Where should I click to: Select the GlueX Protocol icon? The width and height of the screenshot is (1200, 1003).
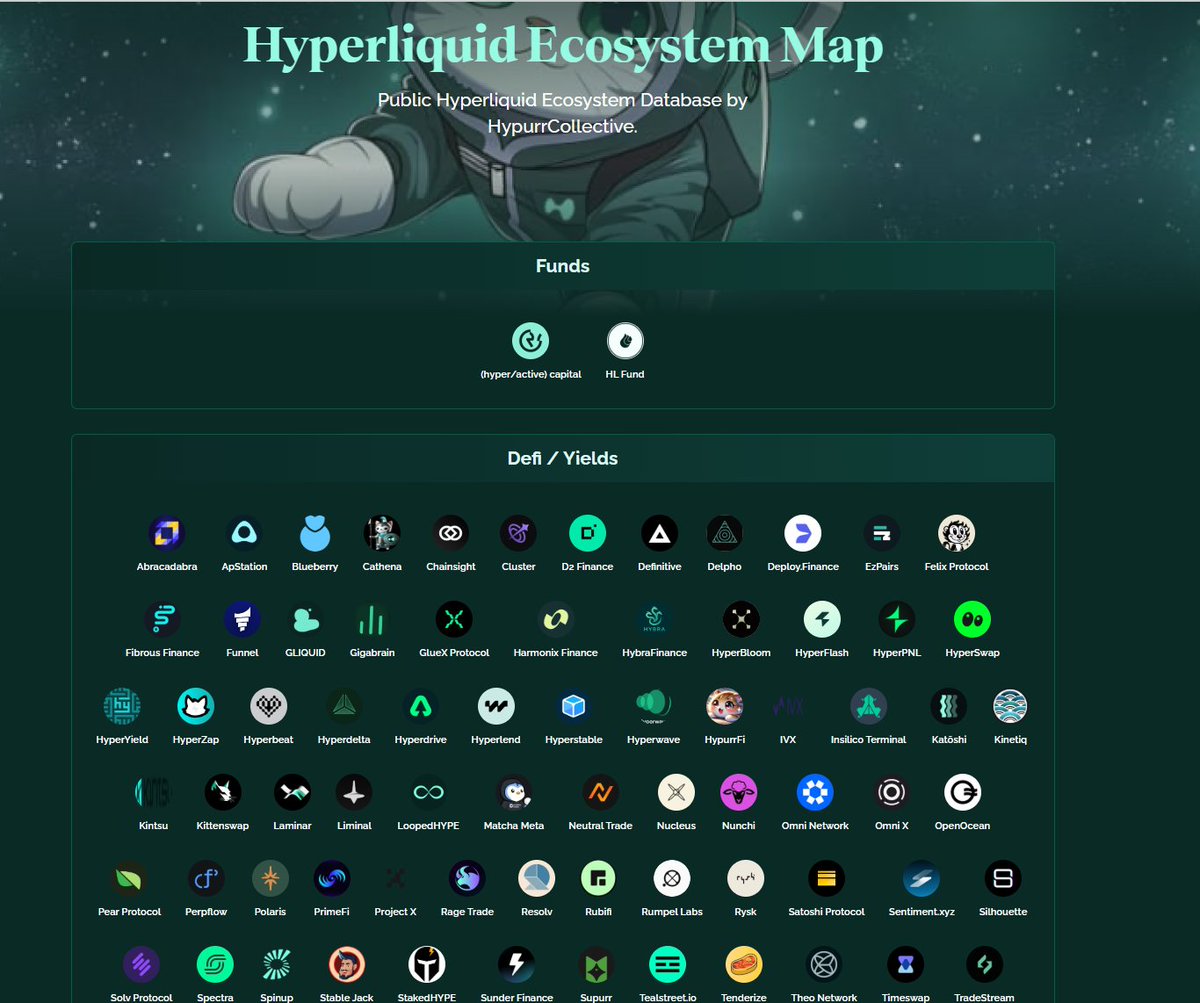point(454,620)
